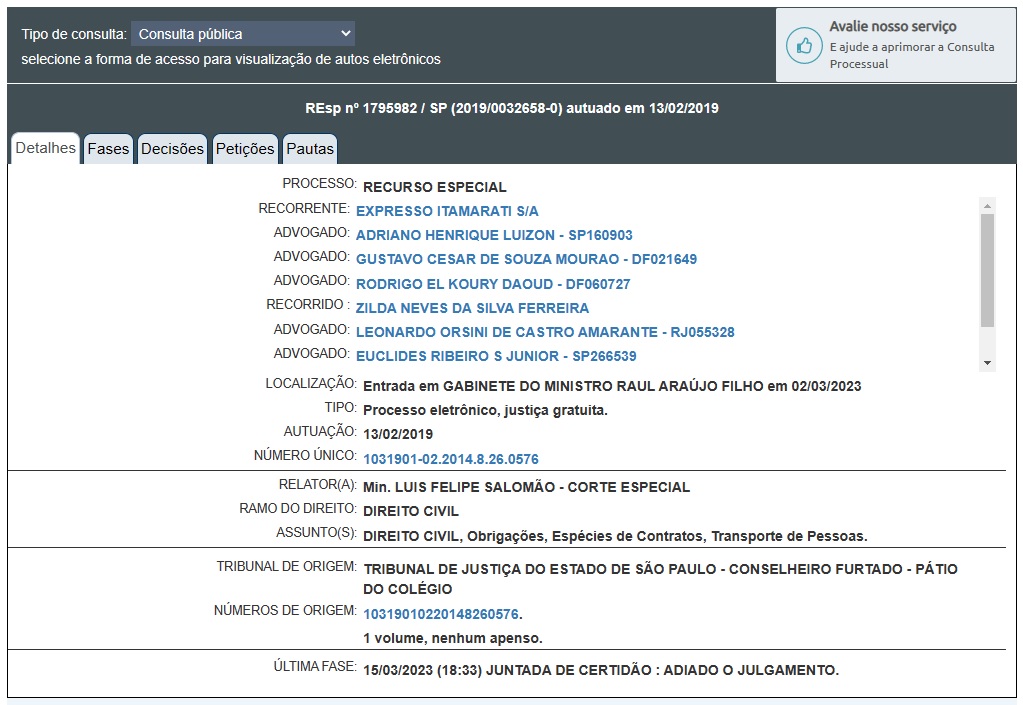Click the número único 1031901-02.2014.8.26.0576 link
1023x705 pixels.
point(450,459)
